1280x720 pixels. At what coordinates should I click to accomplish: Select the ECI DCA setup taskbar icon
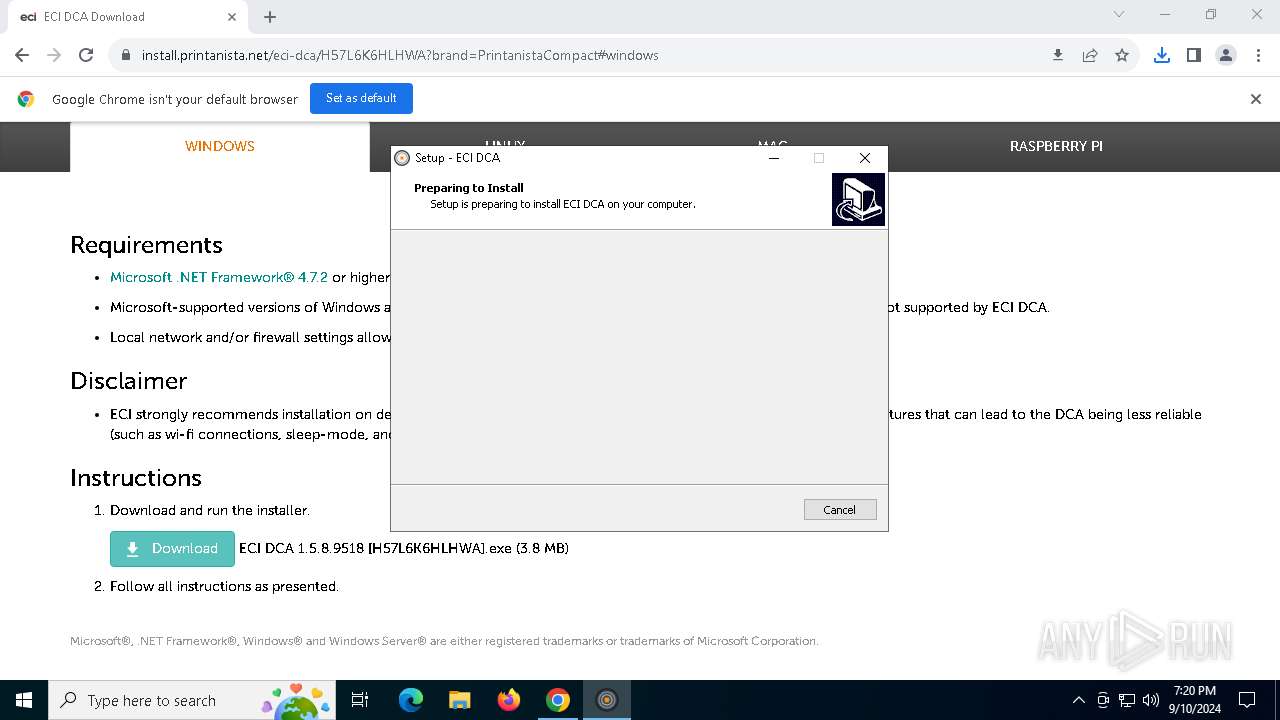click(607, 700)
